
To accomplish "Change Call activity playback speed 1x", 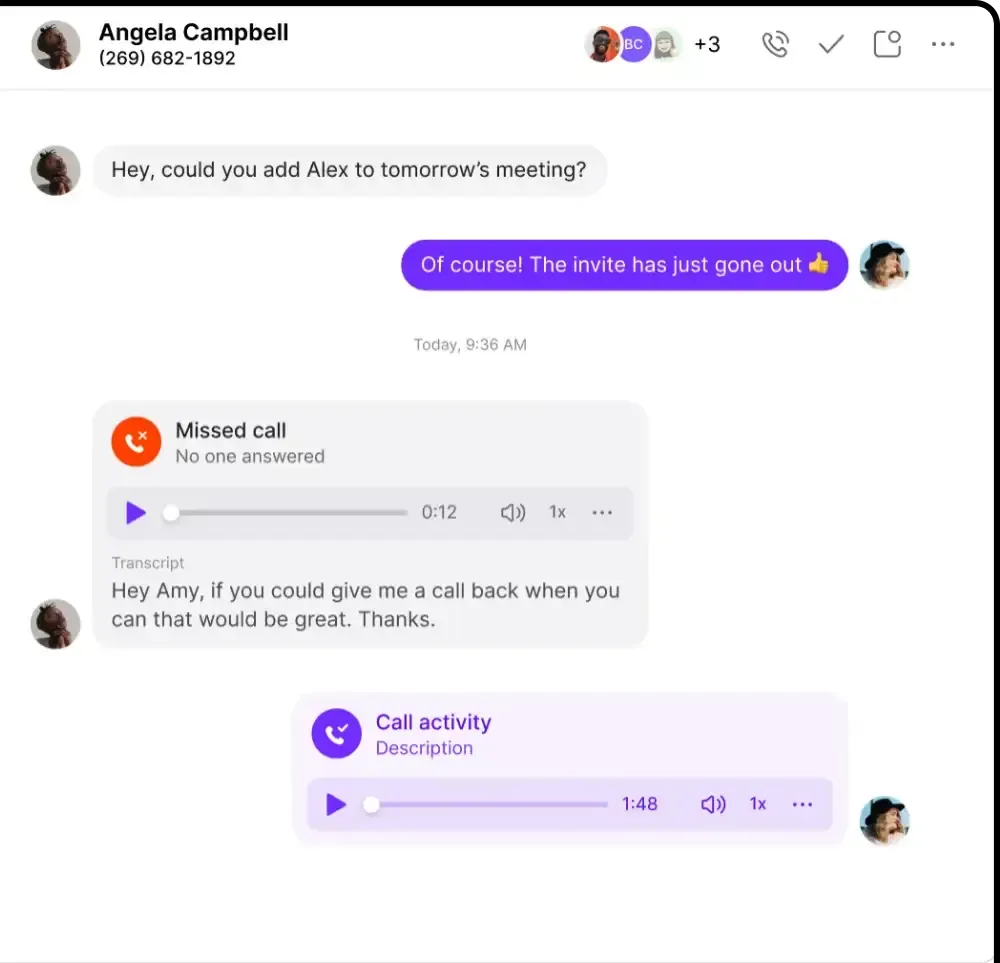I will [758, 804].
